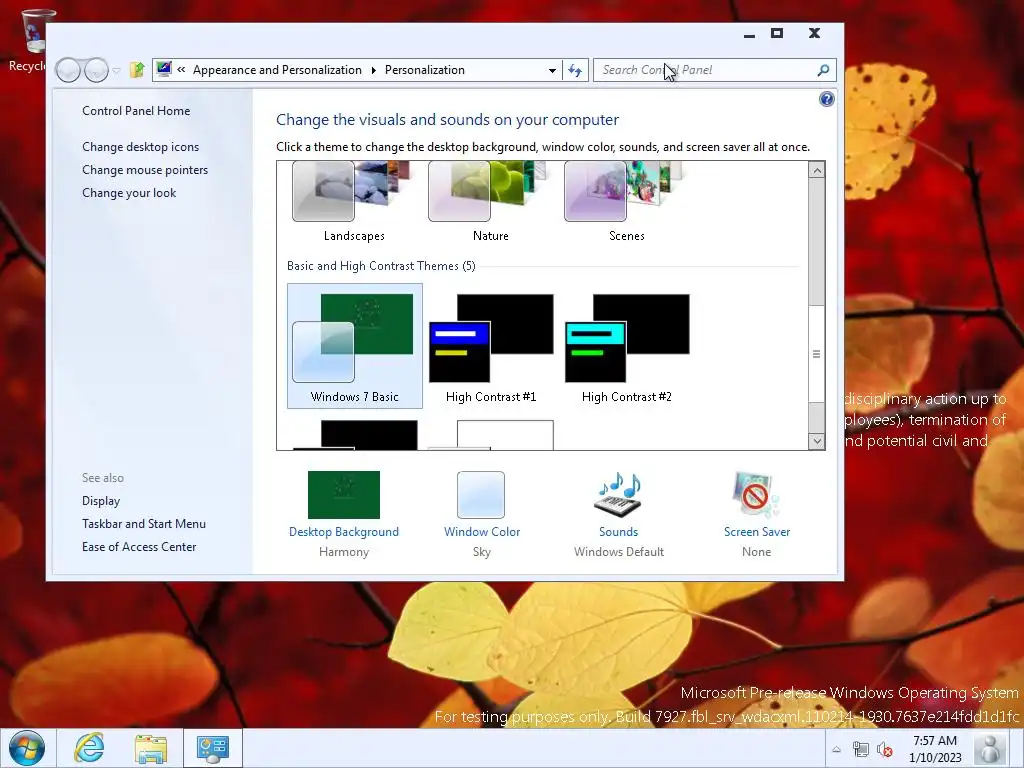1024x768 pixels.
Task: Click the Screen Saver text link
Action: tap(757, 532)
